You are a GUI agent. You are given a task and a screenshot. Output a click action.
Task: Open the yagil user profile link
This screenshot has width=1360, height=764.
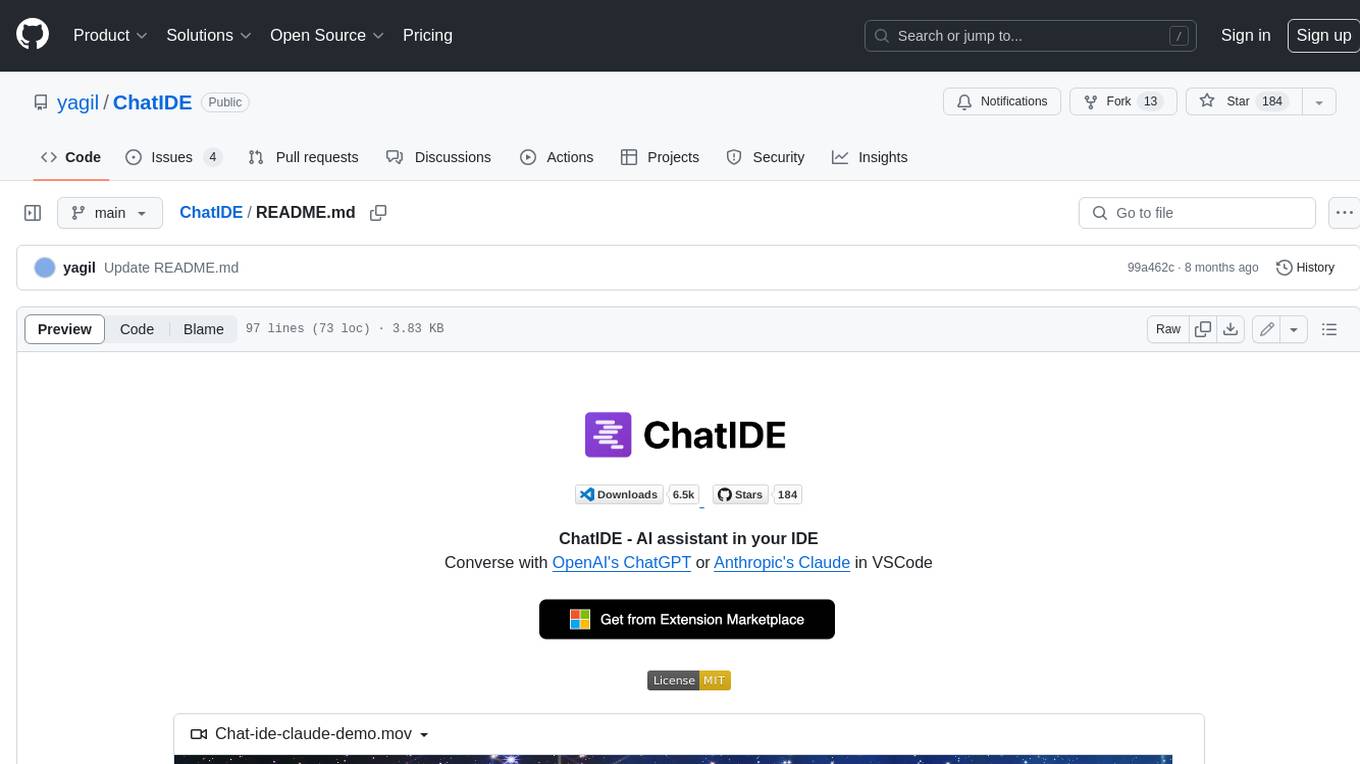(78, 102)
